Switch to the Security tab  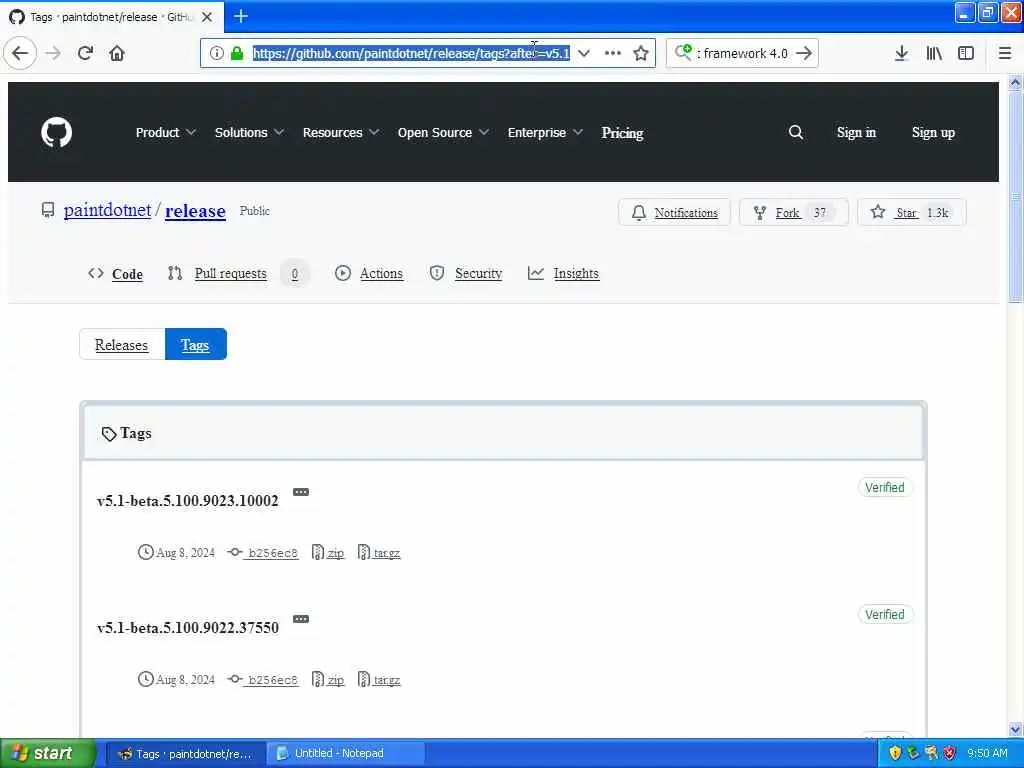(x=466, y=274)
